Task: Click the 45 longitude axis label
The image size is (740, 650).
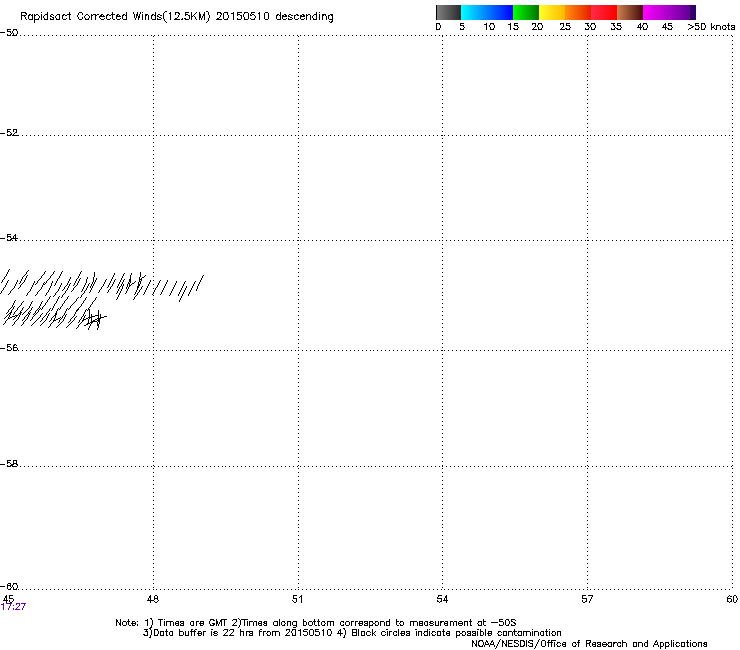Action: [x=8, y=599]
